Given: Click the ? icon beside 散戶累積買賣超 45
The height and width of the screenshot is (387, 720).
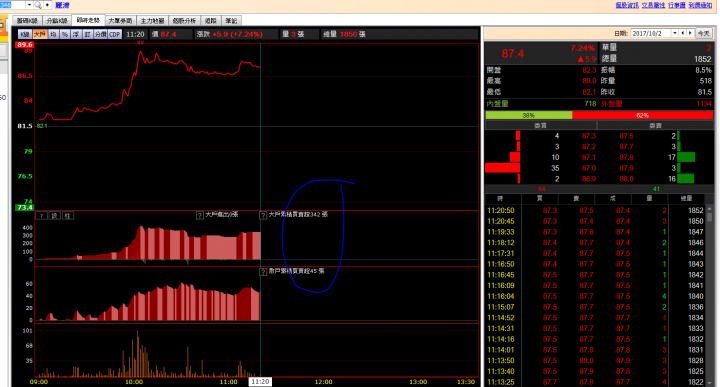Looking at the screenshot, I should coord(263,272).
